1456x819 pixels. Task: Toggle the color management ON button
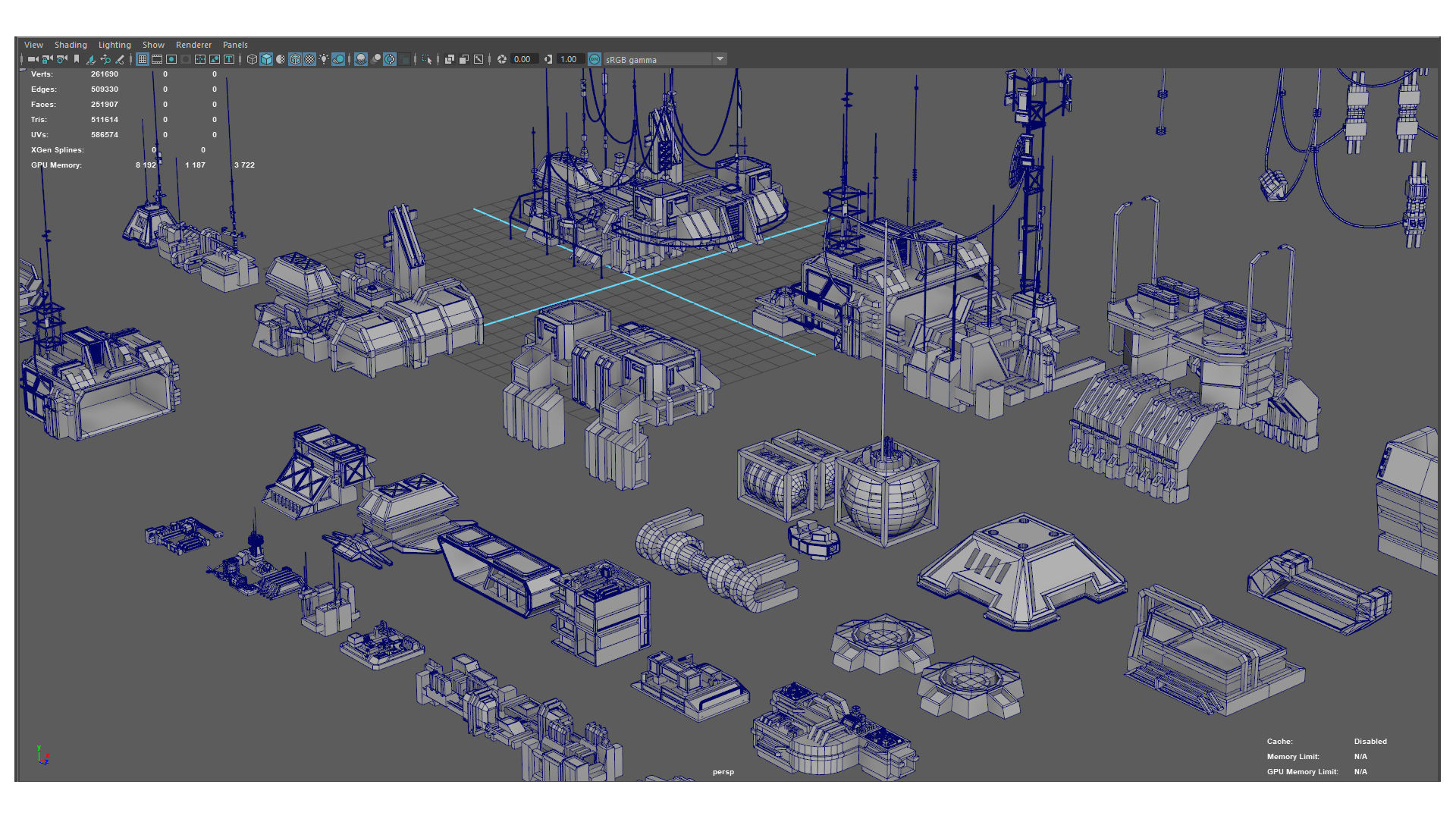point(595,59)
